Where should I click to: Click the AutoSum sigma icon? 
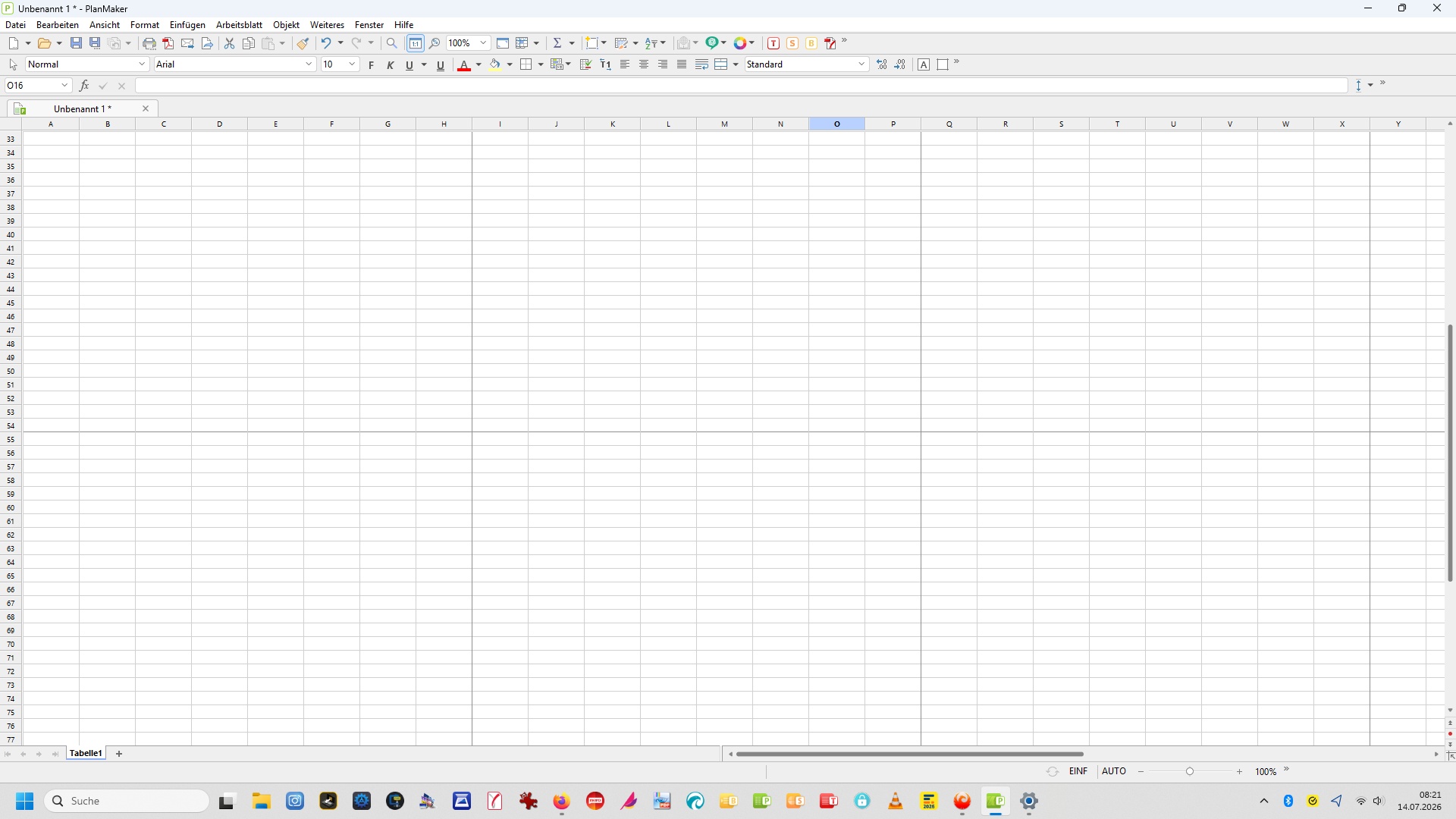[x=557, y=43]
